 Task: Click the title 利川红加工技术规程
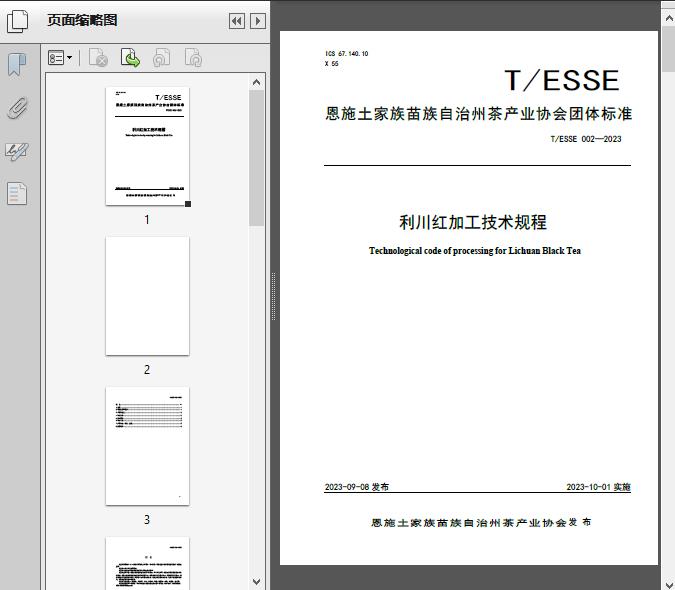[473, 222]
